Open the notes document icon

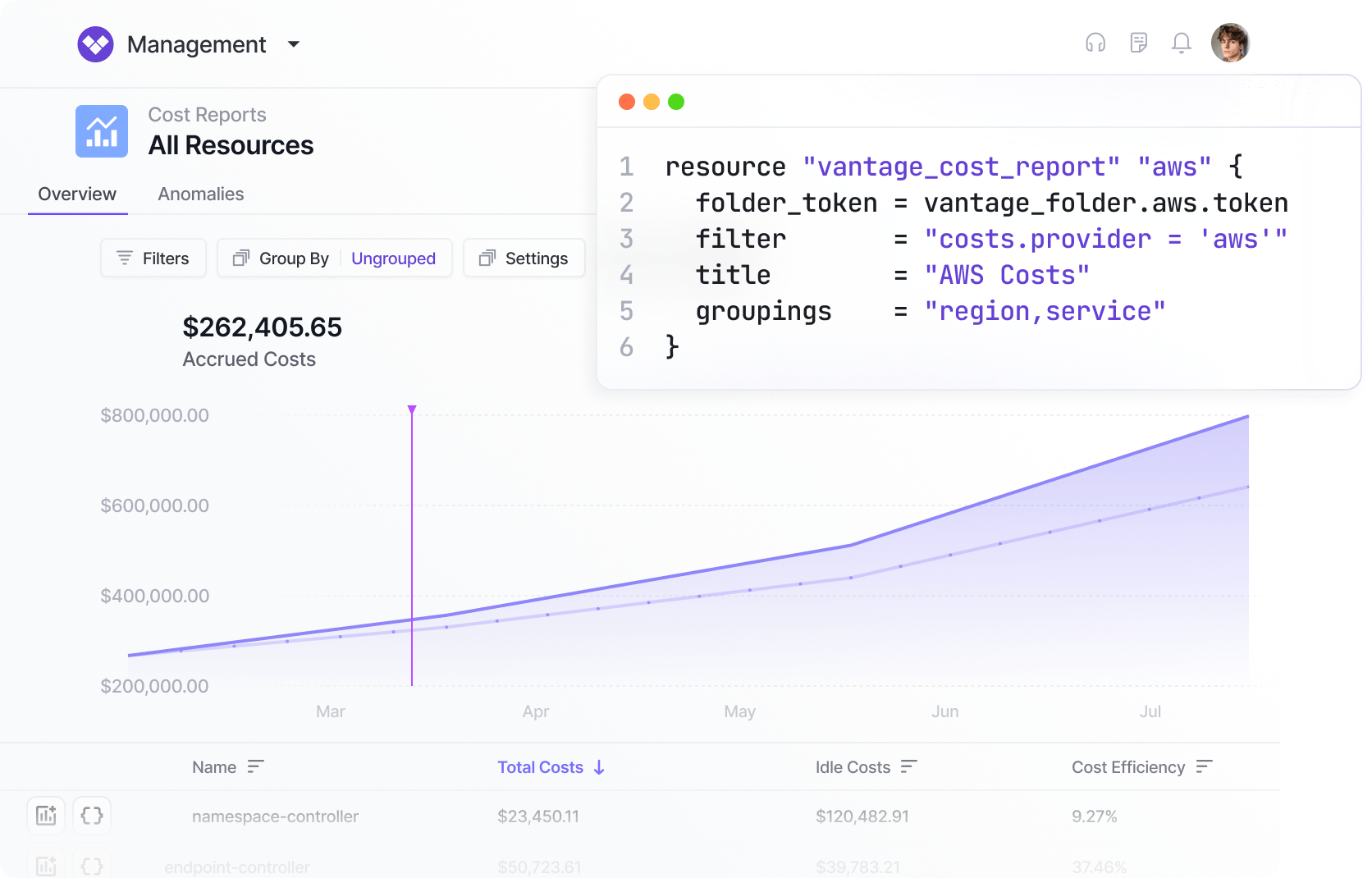point(1138,43)
